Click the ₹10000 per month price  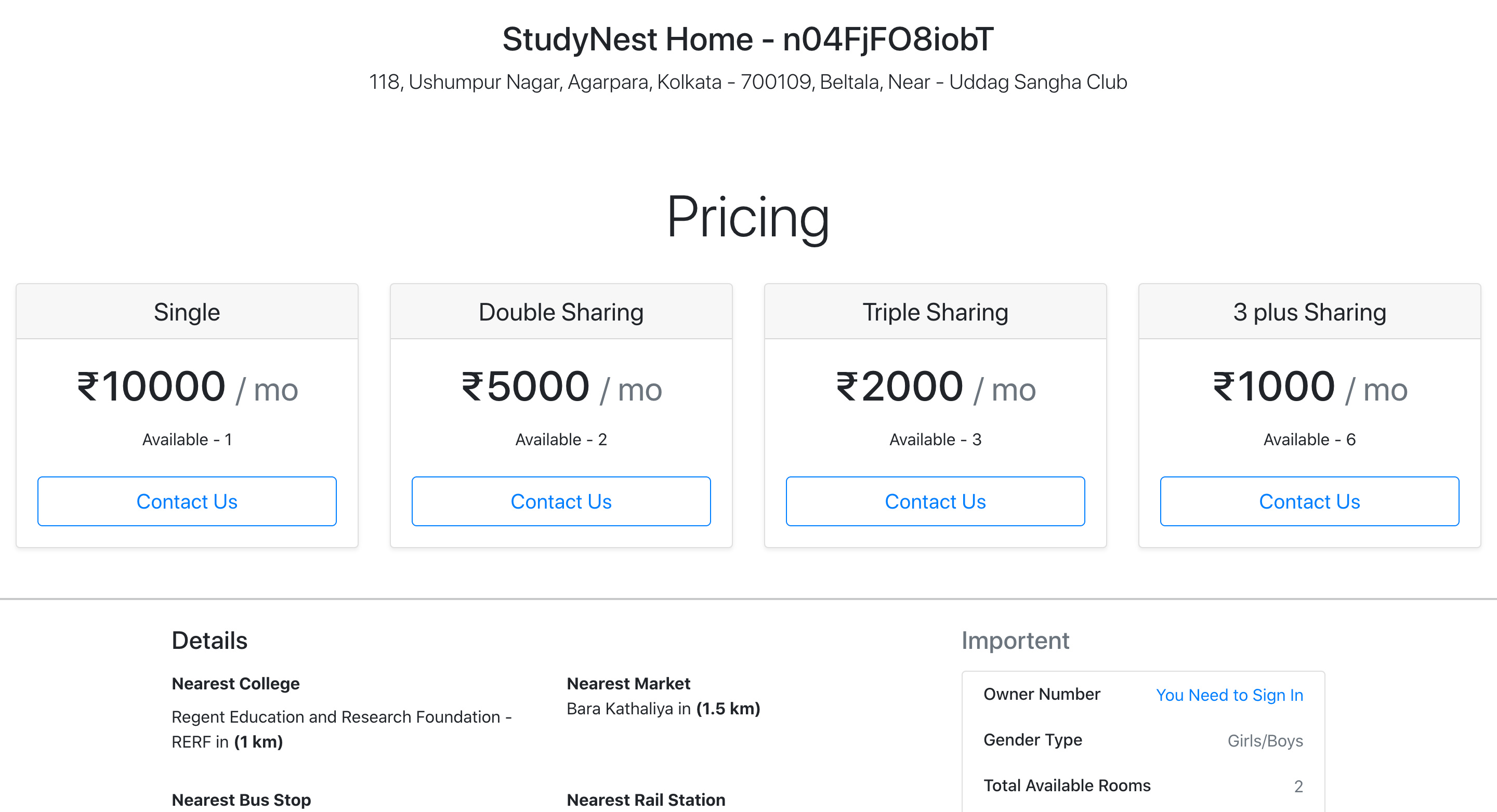click(x=187, y=388)
